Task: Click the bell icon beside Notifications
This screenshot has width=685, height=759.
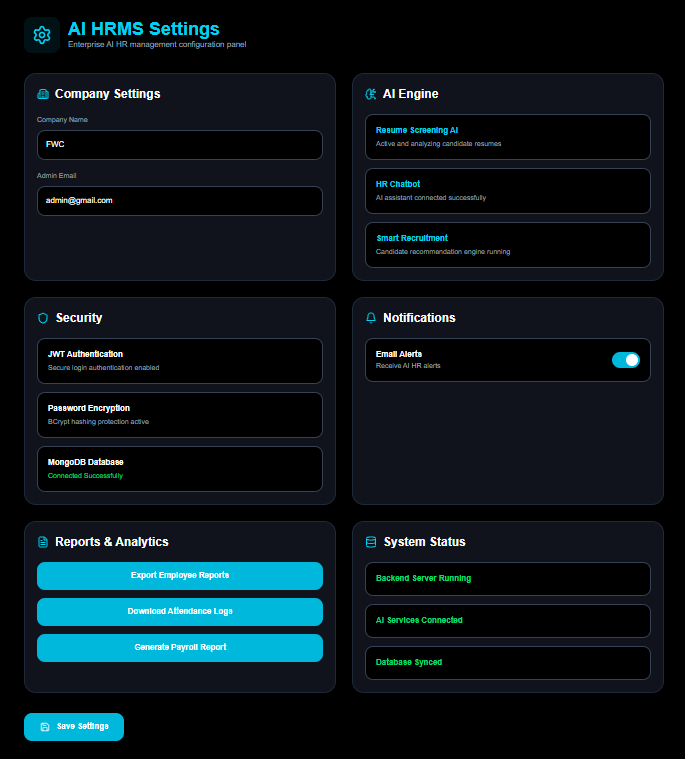Action: pyautogui.click(x=371, y=318)
